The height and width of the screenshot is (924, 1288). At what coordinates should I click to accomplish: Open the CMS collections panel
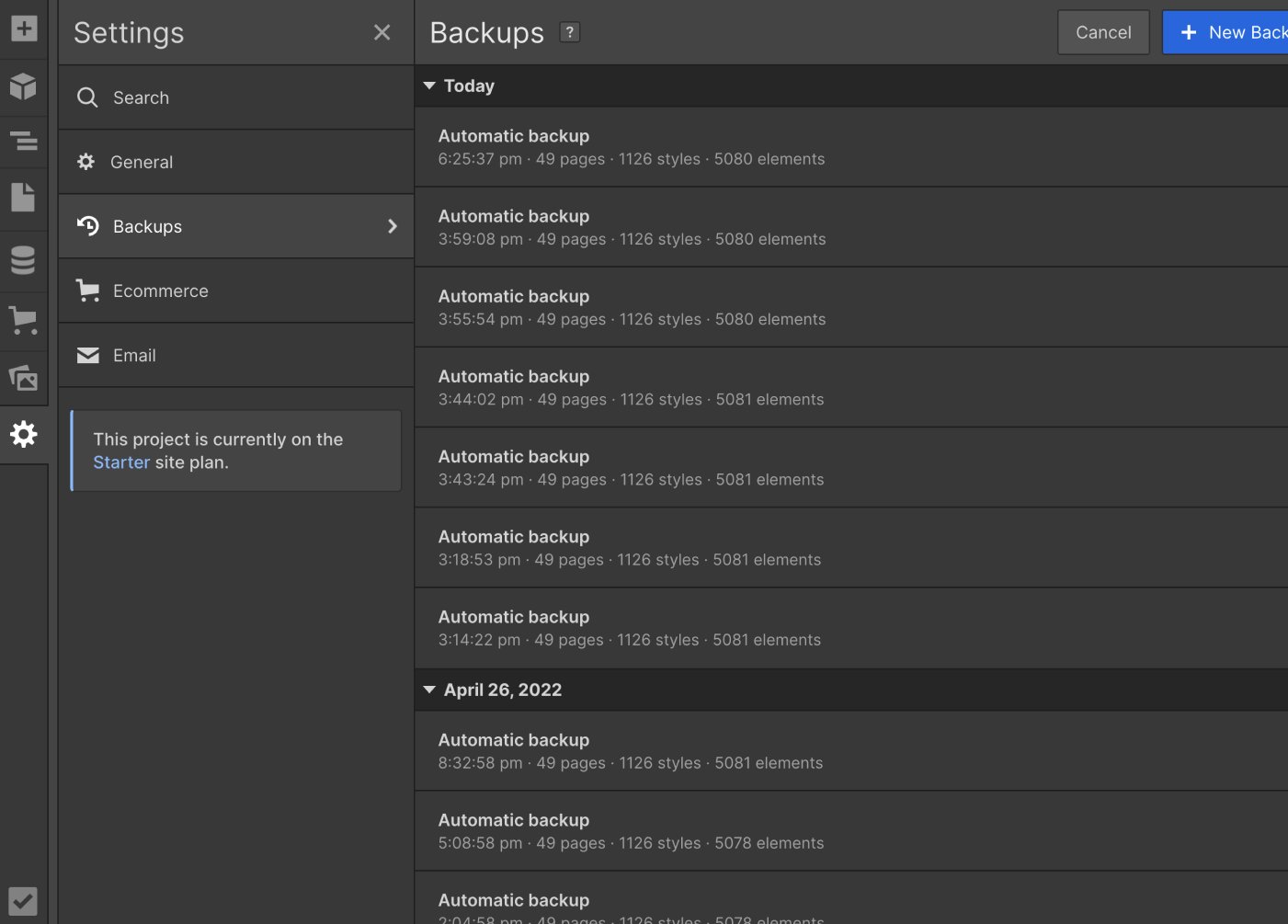tap(24, 261)
